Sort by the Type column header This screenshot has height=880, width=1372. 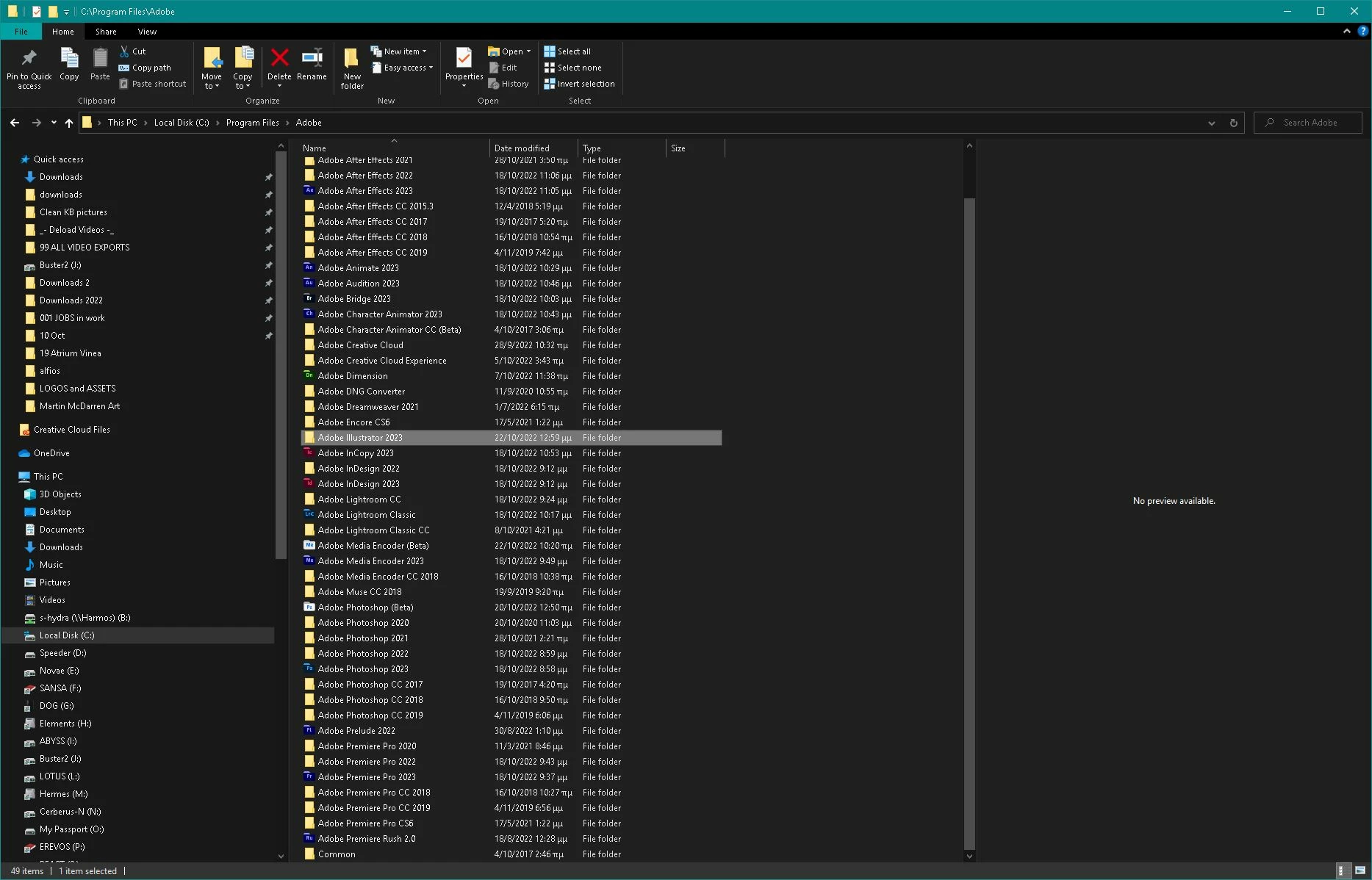[622, 148]
